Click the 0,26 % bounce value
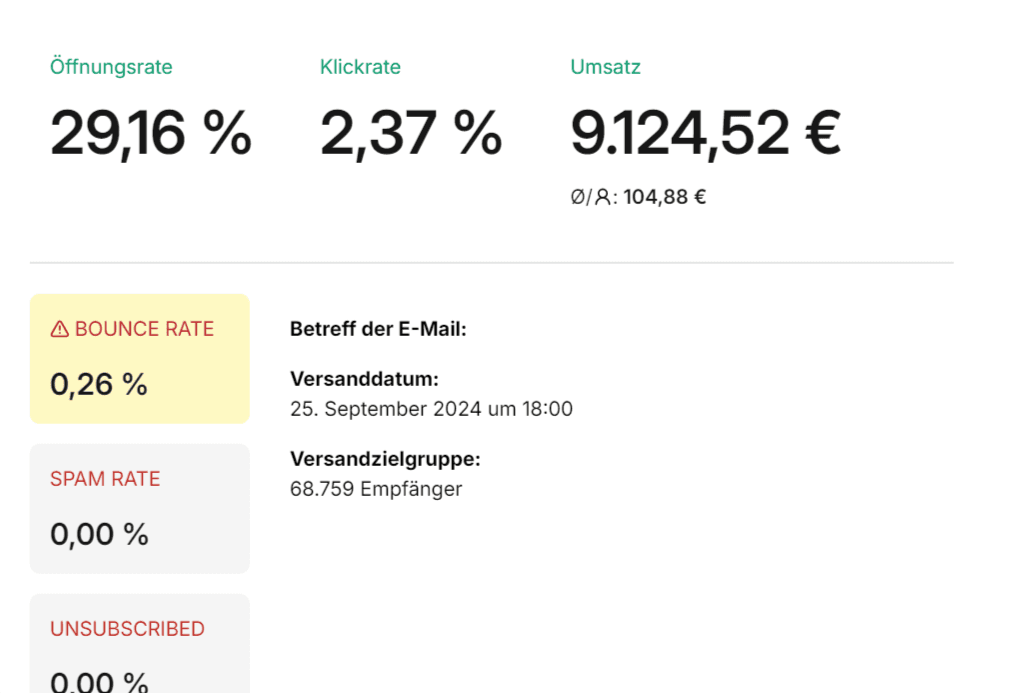 (99, 384)
